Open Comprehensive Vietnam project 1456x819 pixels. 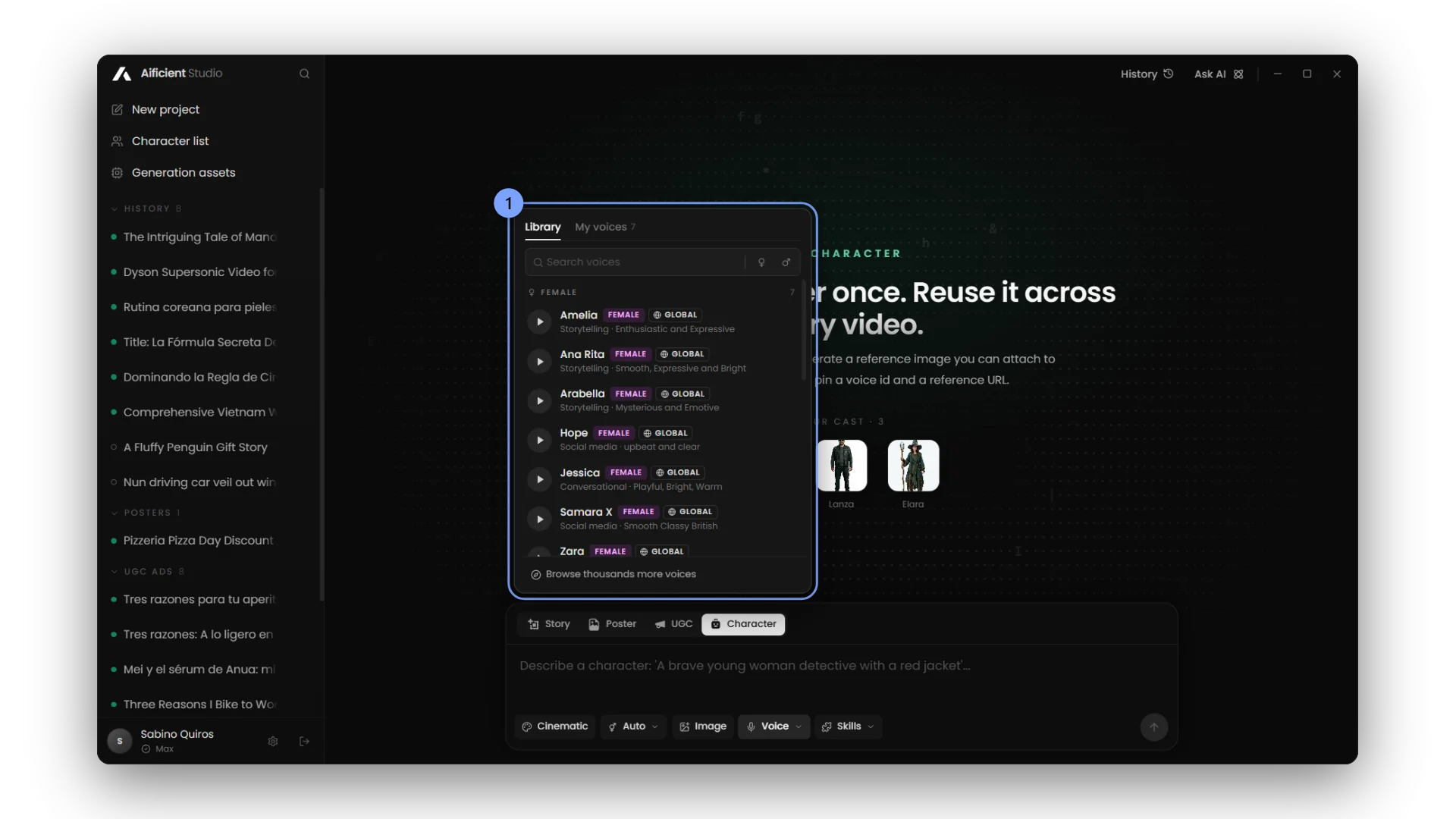(x=194, y=412)
